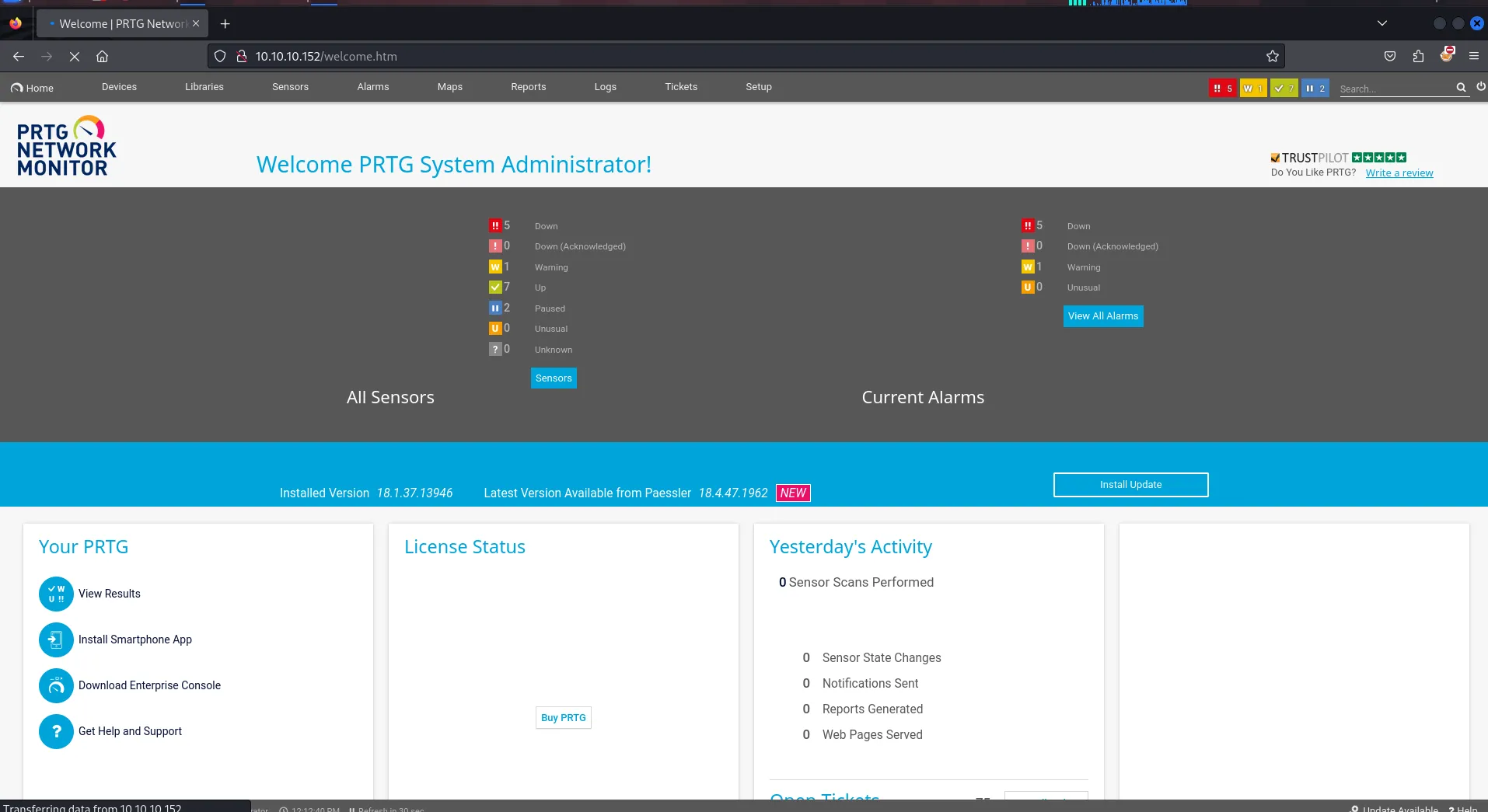Click Down icon under Current Alarms

(1028, 225)
